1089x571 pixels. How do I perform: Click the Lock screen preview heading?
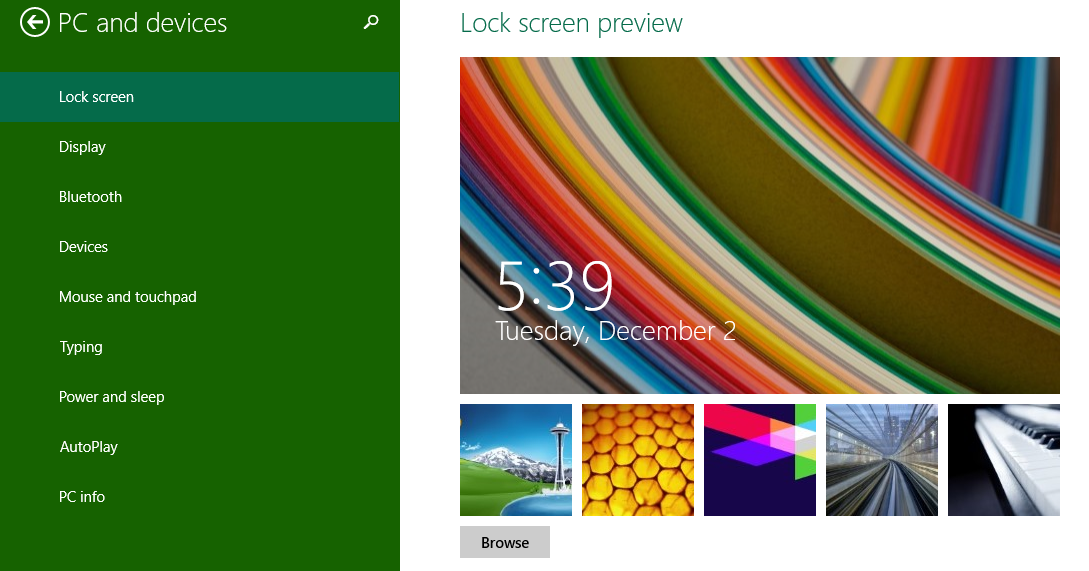pyautogui.click(x=572, y=23)
